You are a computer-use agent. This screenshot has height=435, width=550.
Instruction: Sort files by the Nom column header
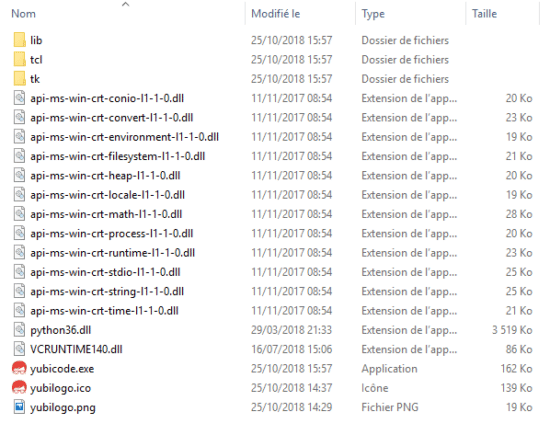[x=24, y=14]
